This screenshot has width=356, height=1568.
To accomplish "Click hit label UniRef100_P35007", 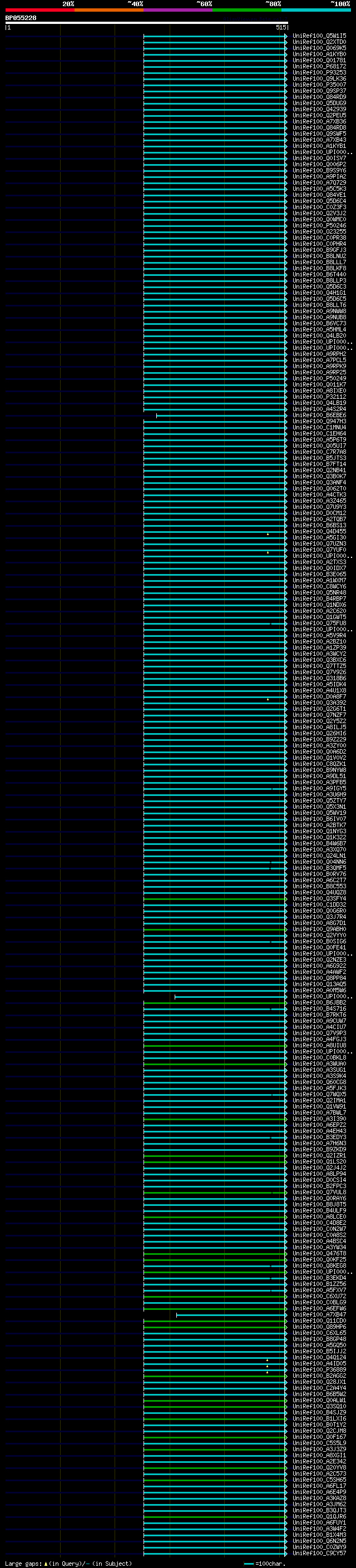I will 319,85.
